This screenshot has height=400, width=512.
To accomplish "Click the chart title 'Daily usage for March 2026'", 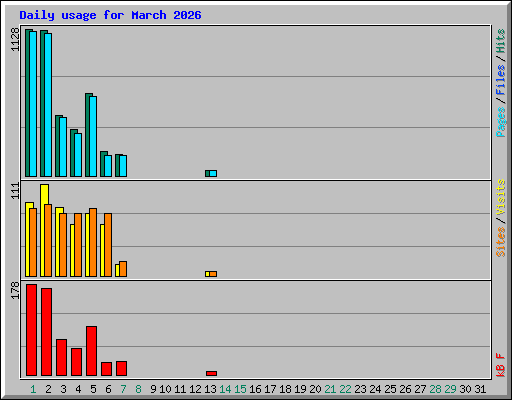I will [x=110, y=15].
